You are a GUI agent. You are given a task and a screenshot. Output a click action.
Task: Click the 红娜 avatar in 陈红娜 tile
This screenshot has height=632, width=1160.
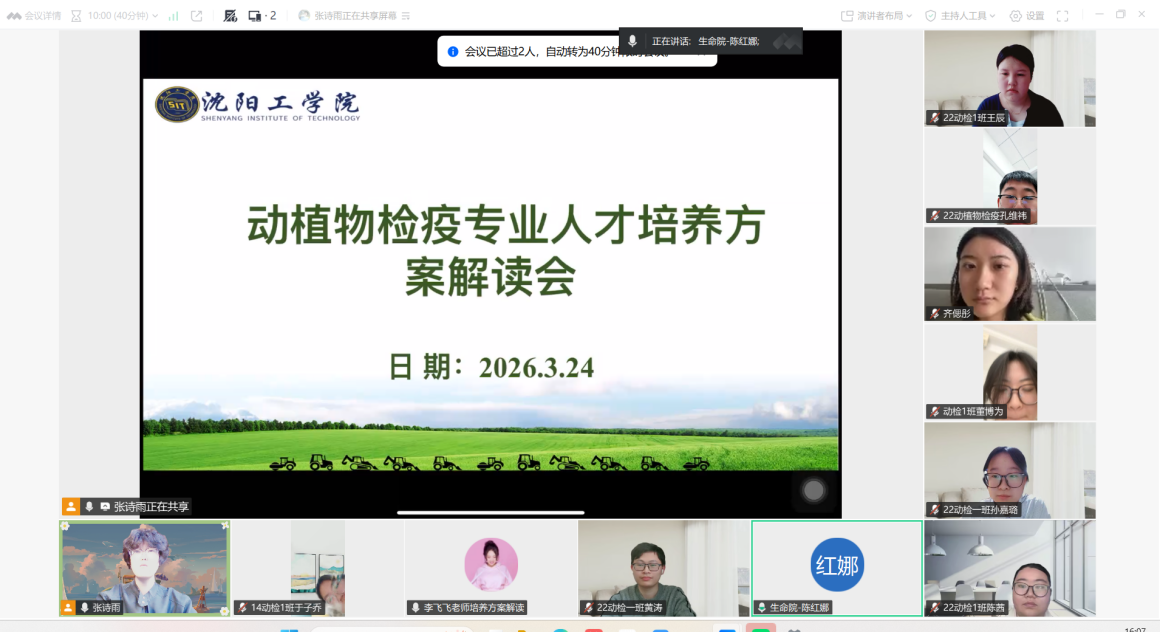[837, 565]
